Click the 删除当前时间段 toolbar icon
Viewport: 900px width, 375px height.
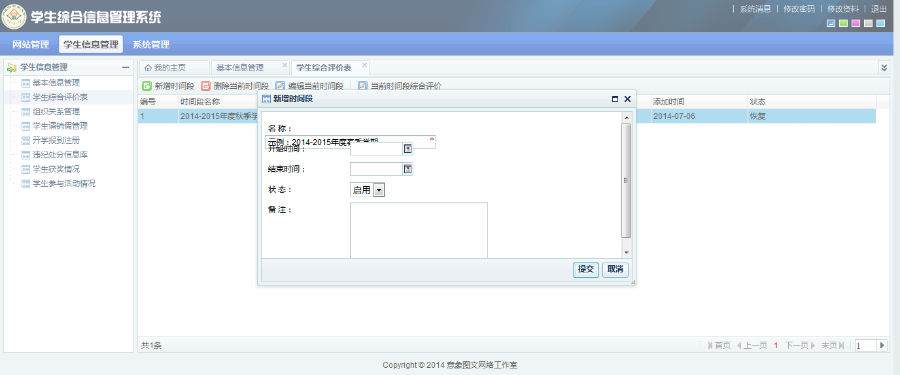[x=205, y=86]
